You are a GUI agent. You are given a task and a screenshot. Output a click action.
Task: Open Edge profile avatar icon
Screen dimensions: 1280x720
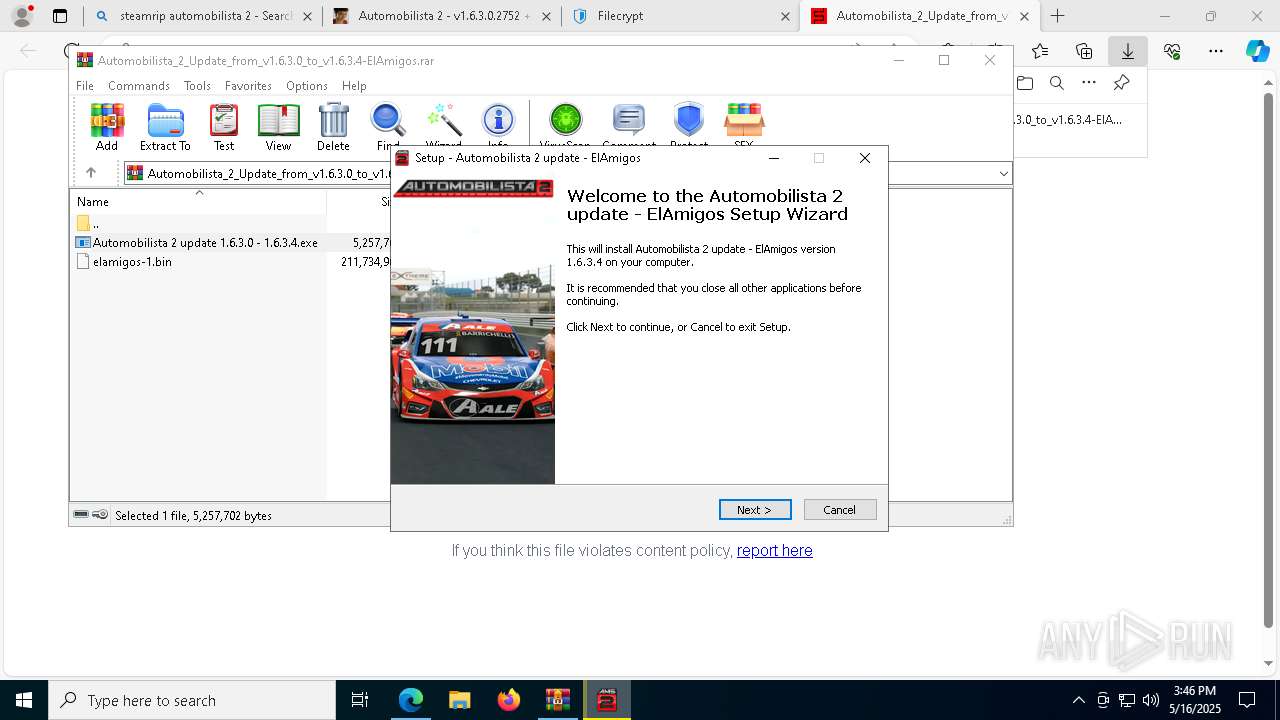point(22,16)
